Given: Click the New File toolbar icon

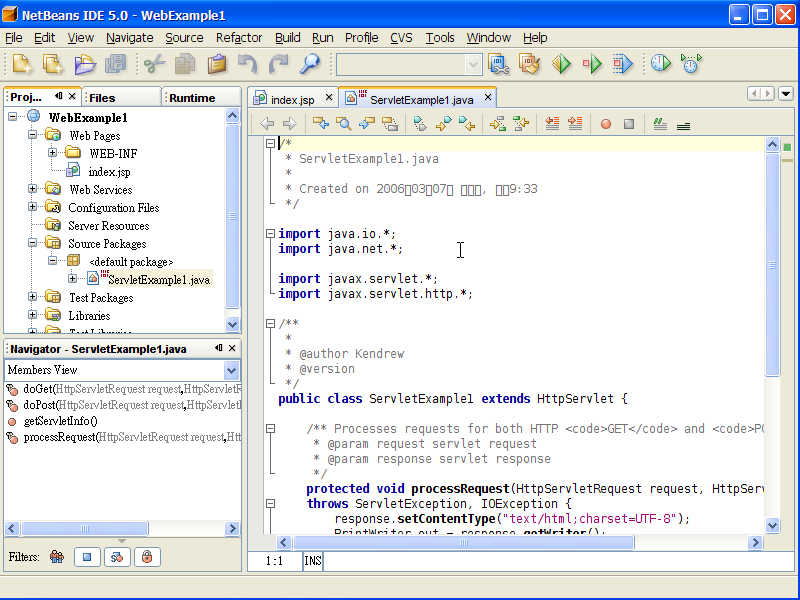Looking at the screenshot, I should [x=53, y=64].
